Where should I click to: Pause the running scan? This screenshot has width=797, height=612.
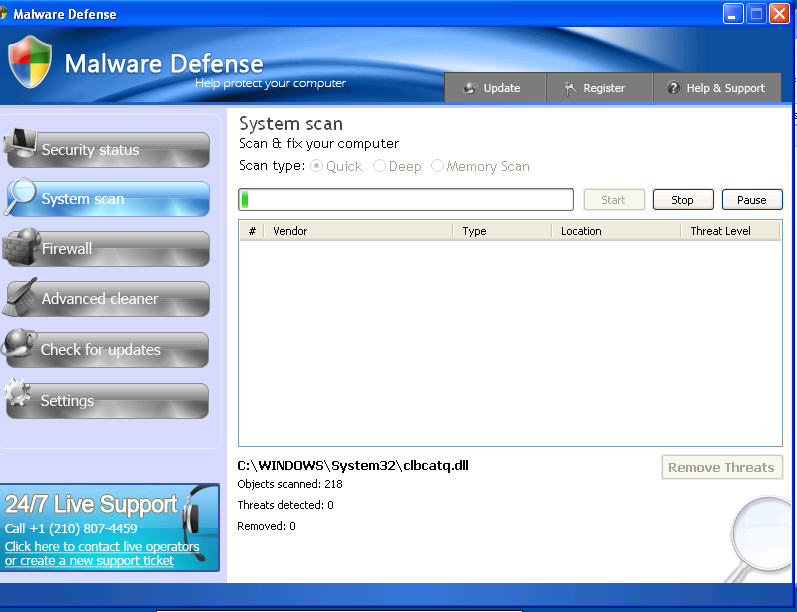tap(752, 200)
